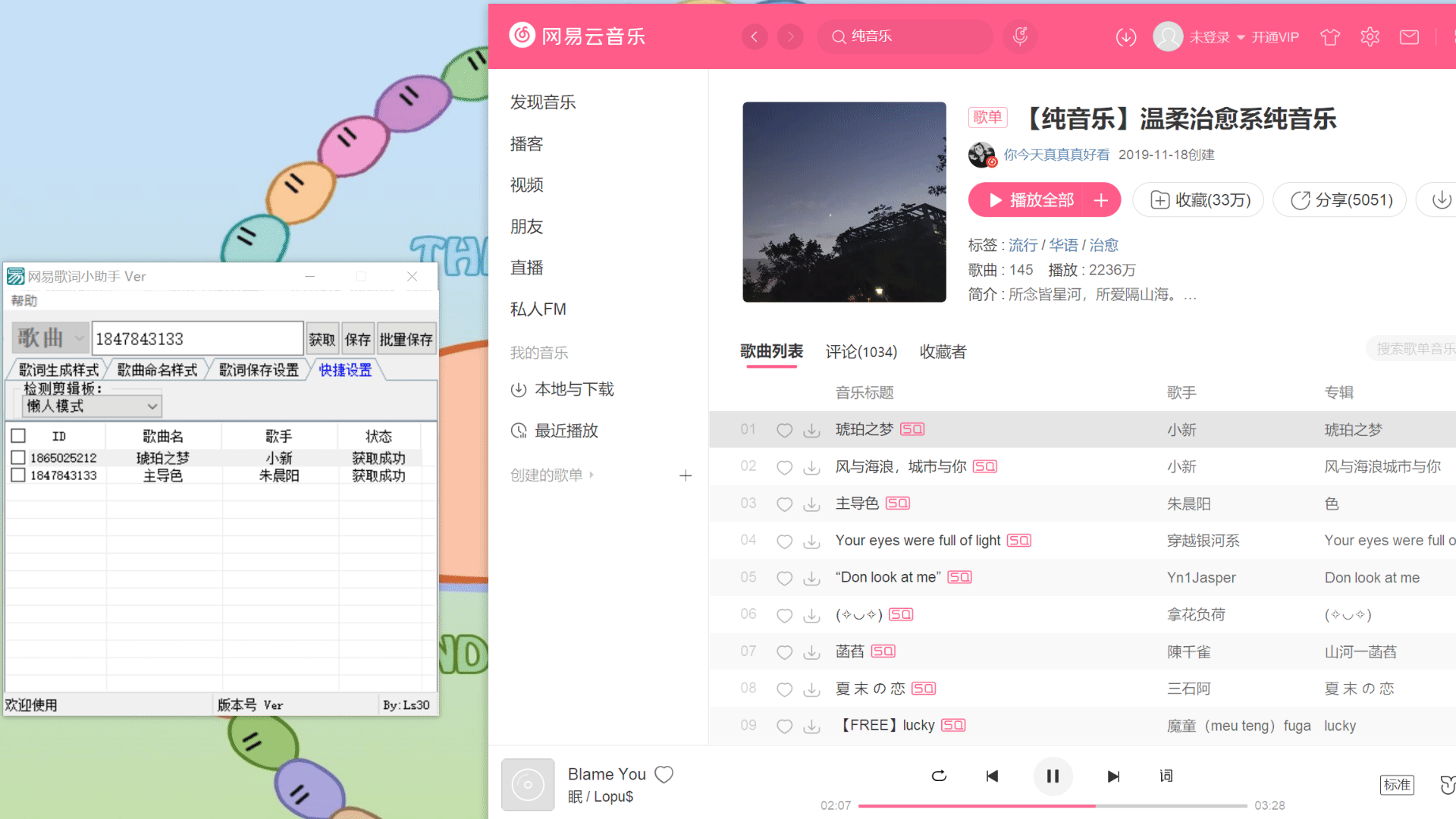Click the now-playing disc thumbnail
Viewport: 1456px width, 819px height.
click(528, 785)
